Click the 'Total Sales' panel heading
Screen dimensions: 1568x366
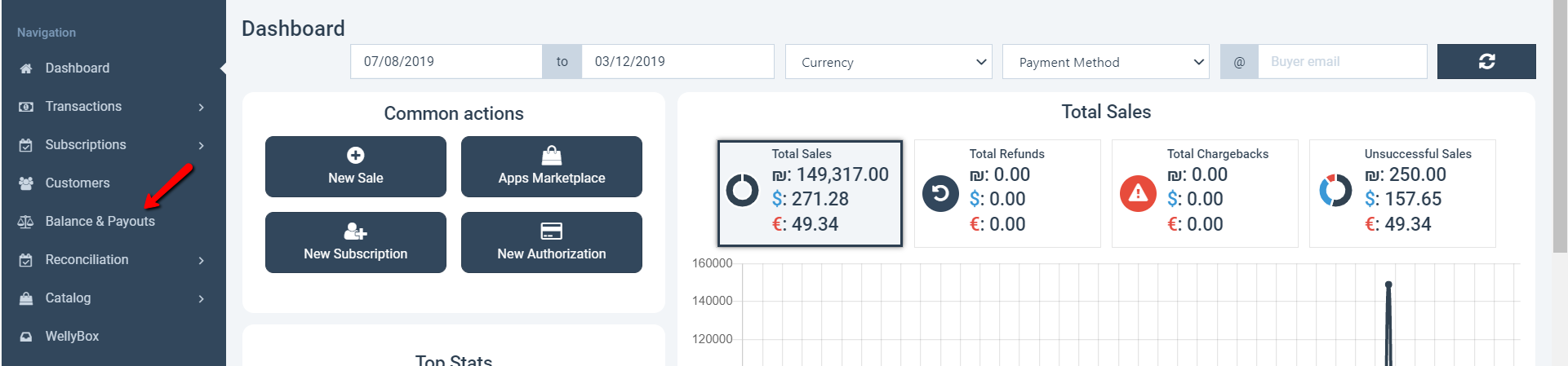[1106, 112]
